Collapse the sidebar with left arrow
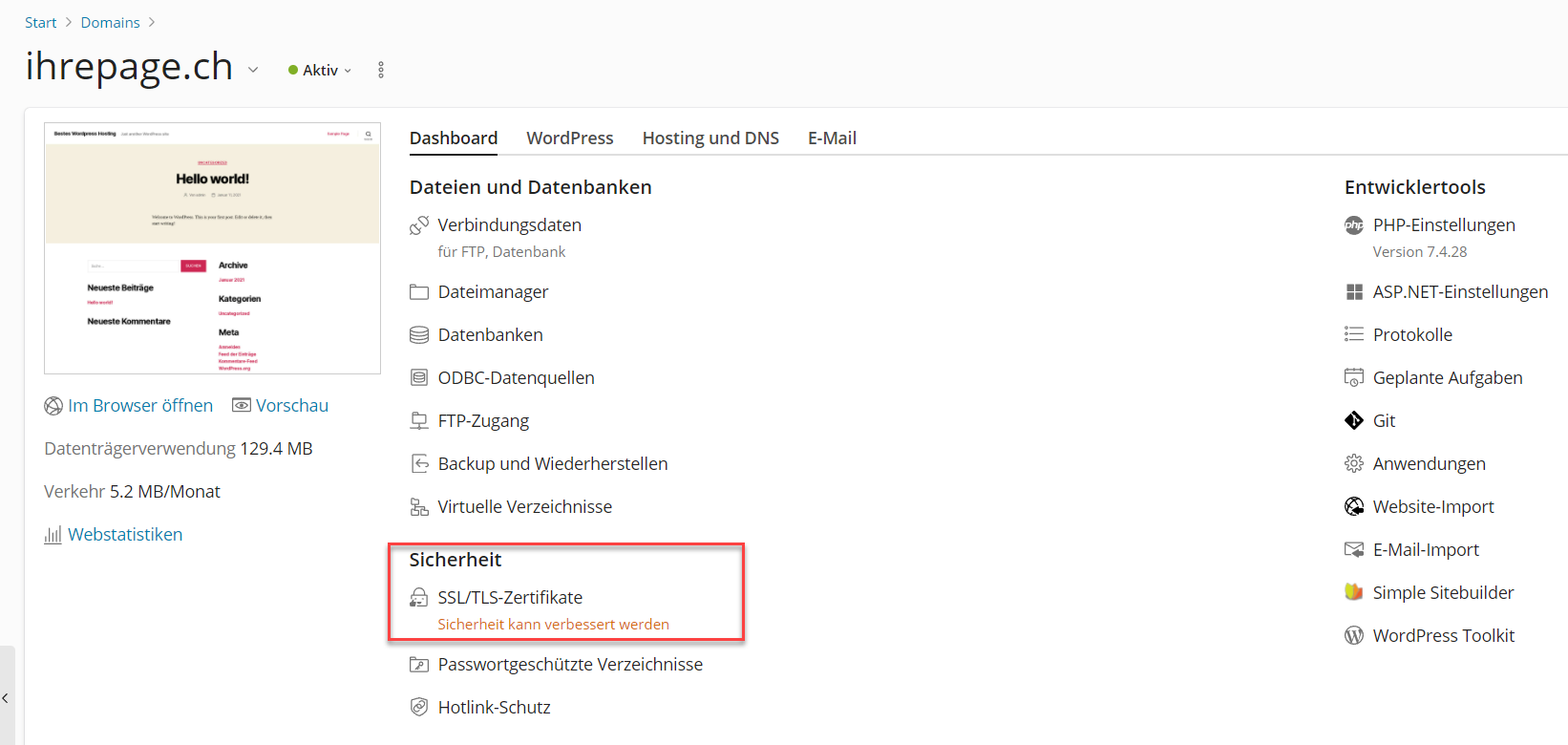 (x=6, y=698)
